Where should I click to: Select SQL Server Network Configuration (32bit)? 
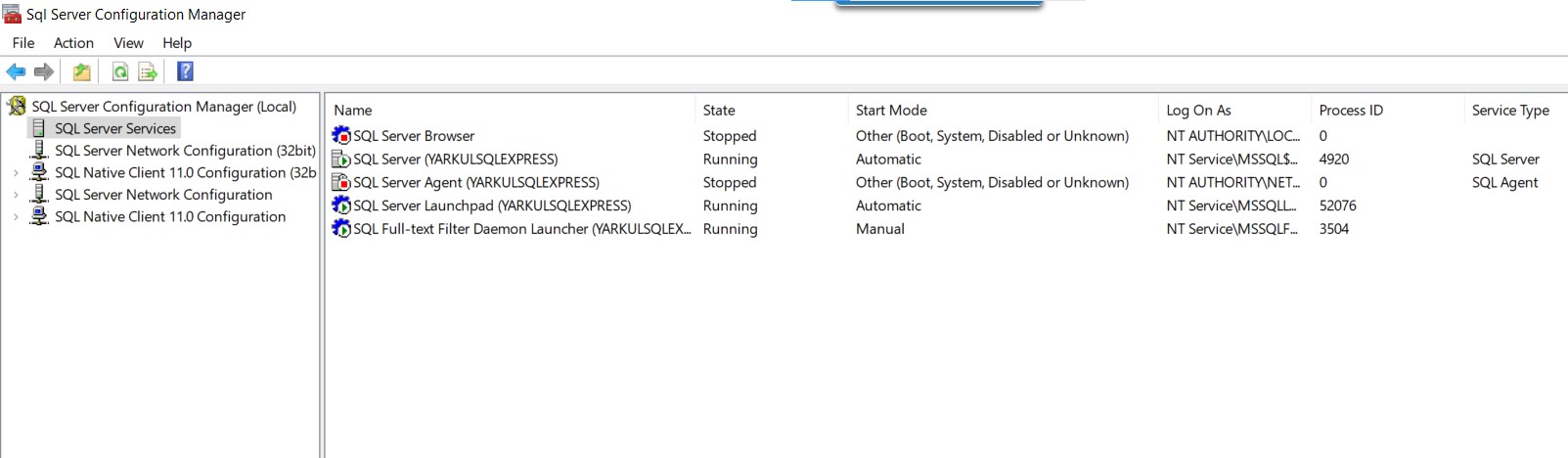[185, 150]
